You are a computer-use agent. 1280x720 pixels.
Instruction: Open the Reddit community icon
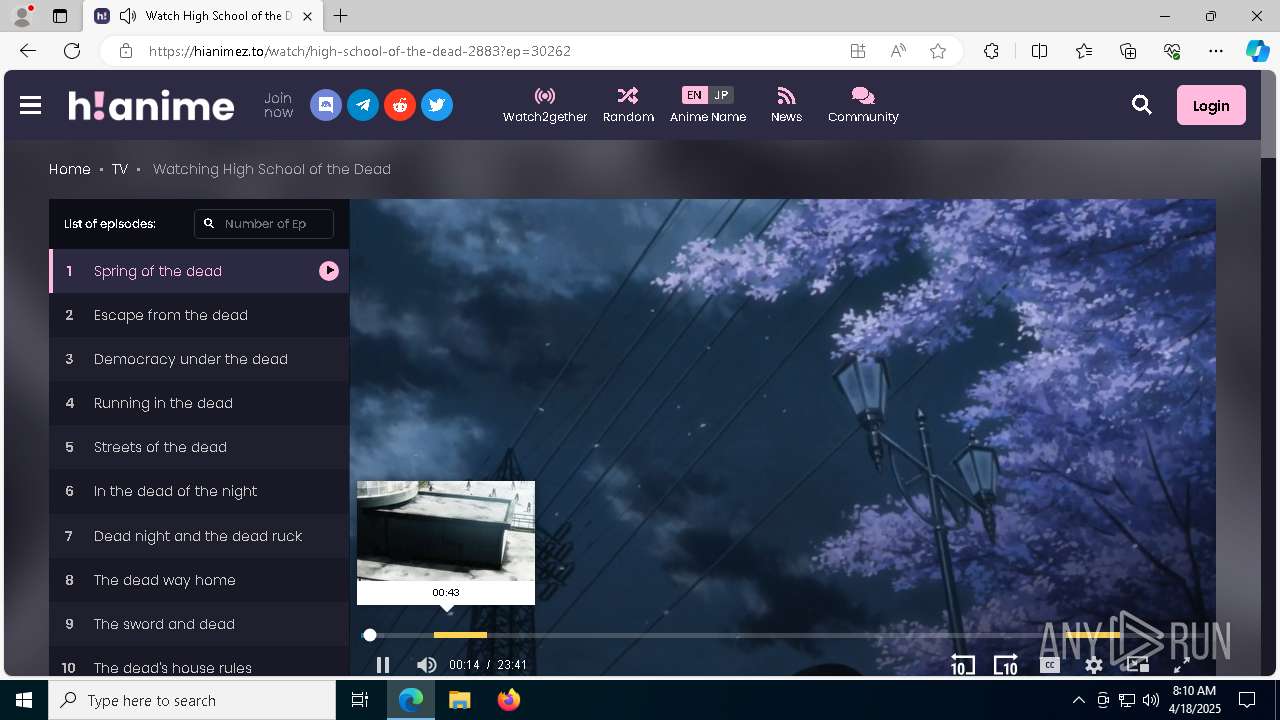click(x=400, y=105)
